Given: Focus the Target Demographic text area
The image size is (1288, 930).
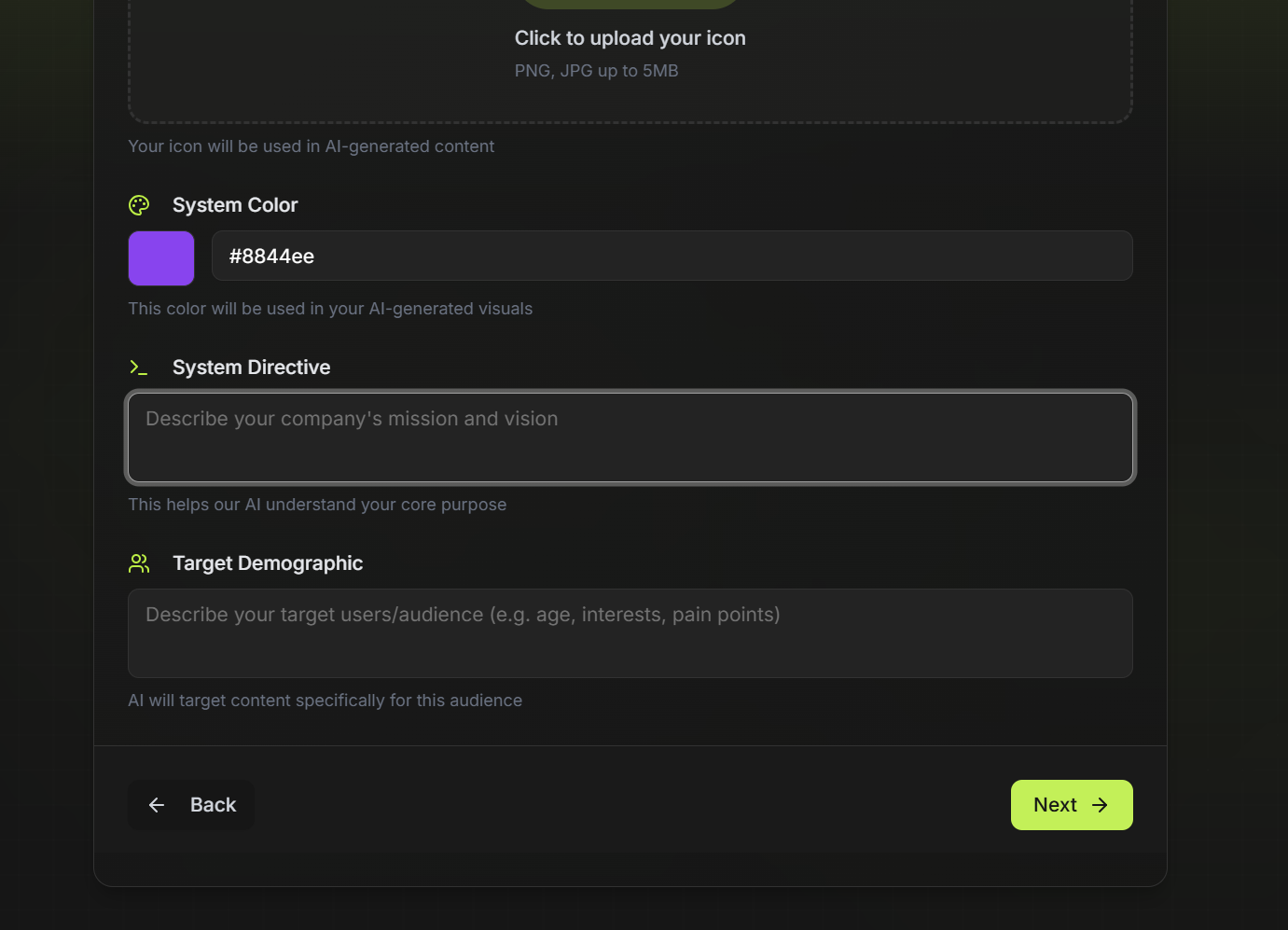Looking at the screenshot, I should tap(630, 633).
